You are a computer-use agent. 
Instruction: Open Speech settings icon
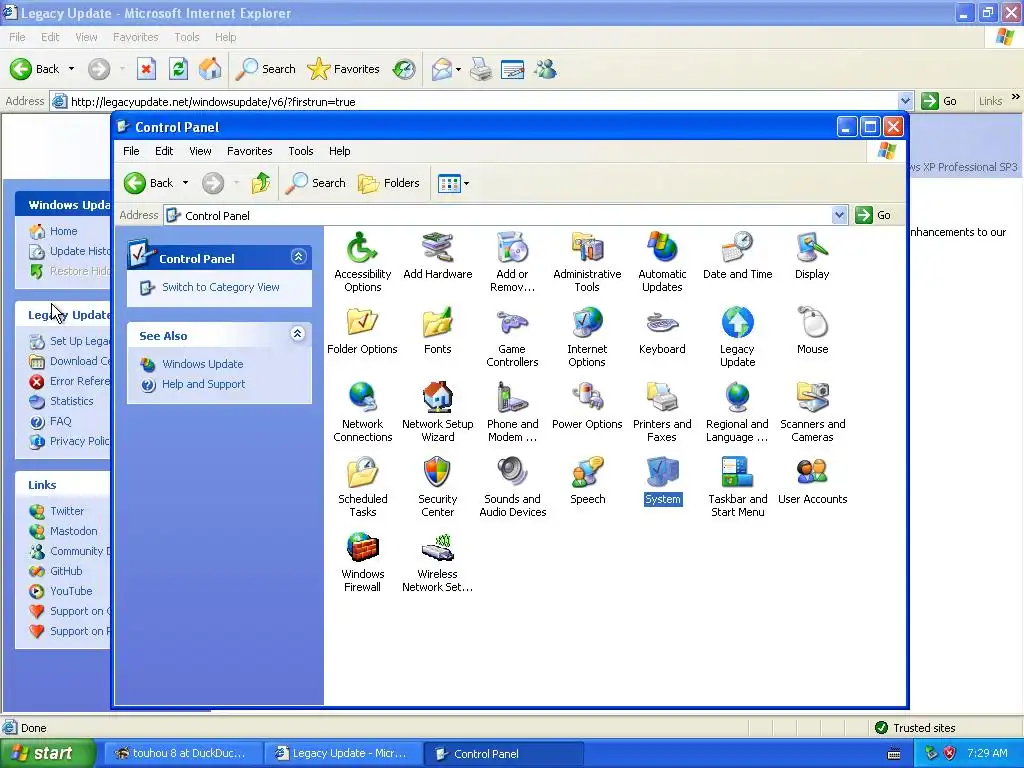point(586,481)
